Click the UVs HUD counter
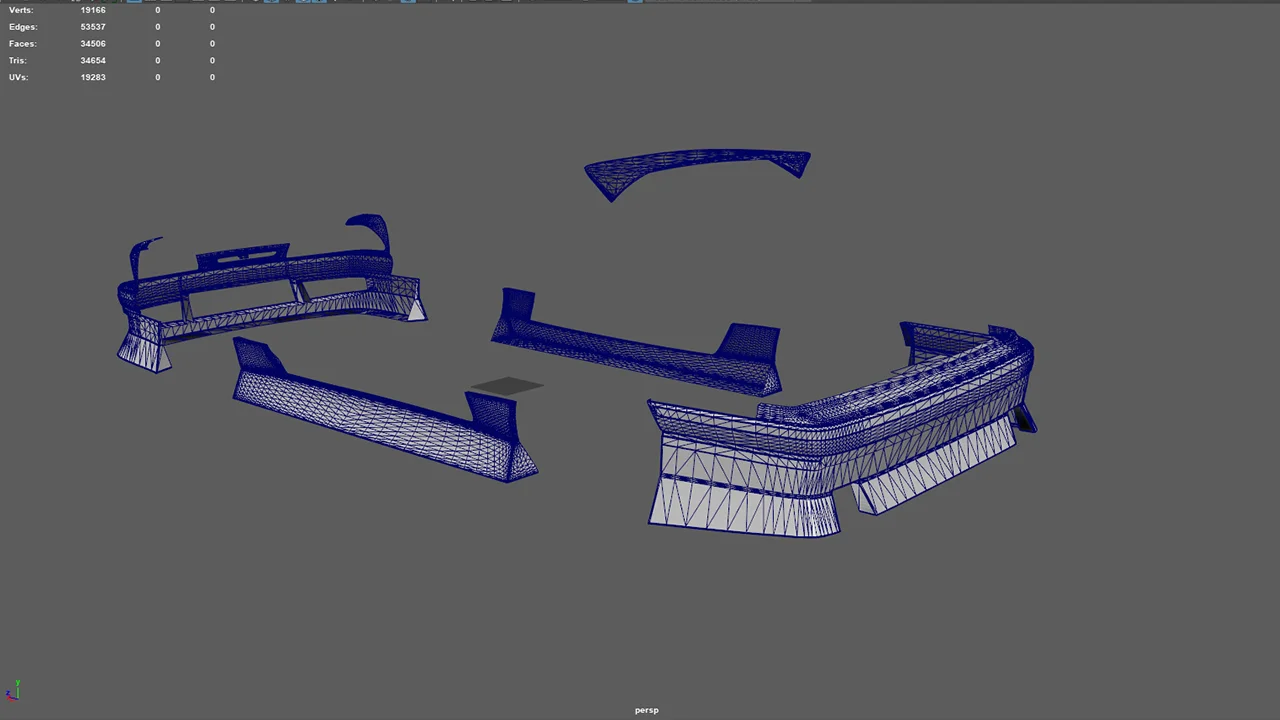1280x720 pixels. [x=92, y=77]
